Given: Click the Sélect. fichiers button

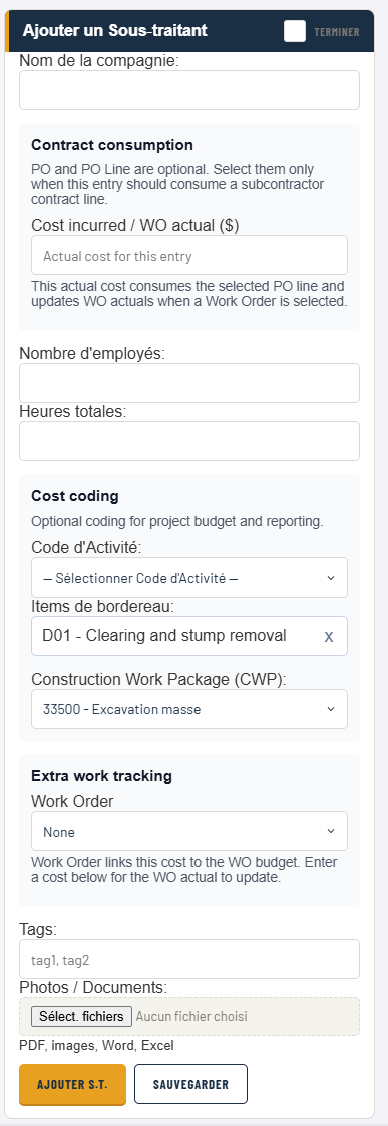Looking at the screenshot, I should point(81,1016).
